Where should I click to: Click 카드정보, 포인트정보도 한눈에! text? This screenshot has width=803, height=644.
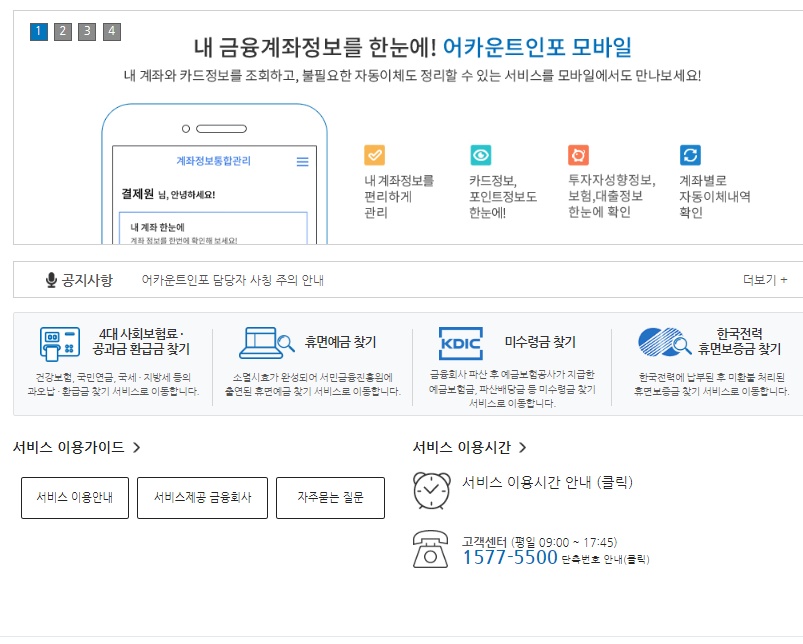click(503, 197)
